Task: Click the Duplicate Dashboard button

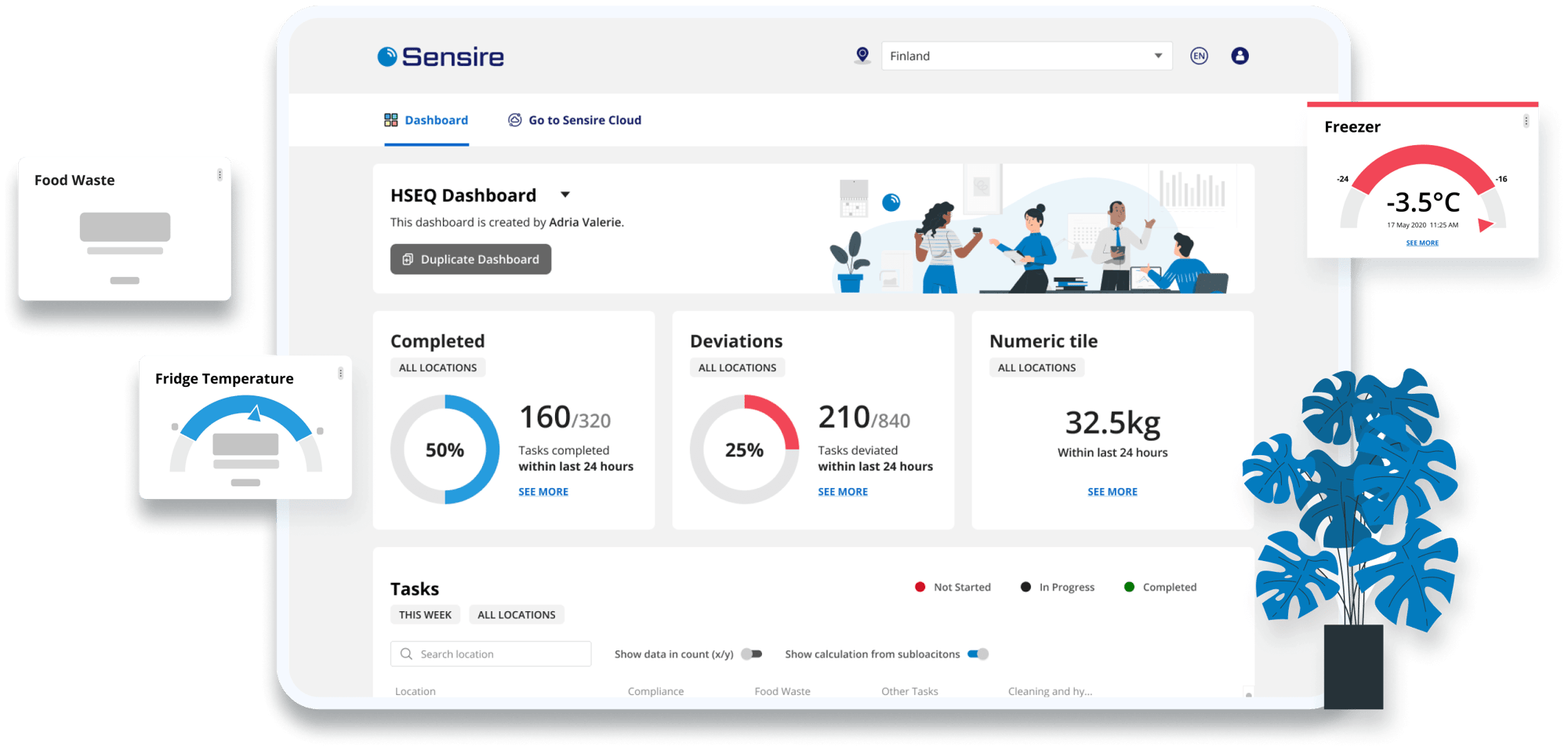Action: pos(470,259)
